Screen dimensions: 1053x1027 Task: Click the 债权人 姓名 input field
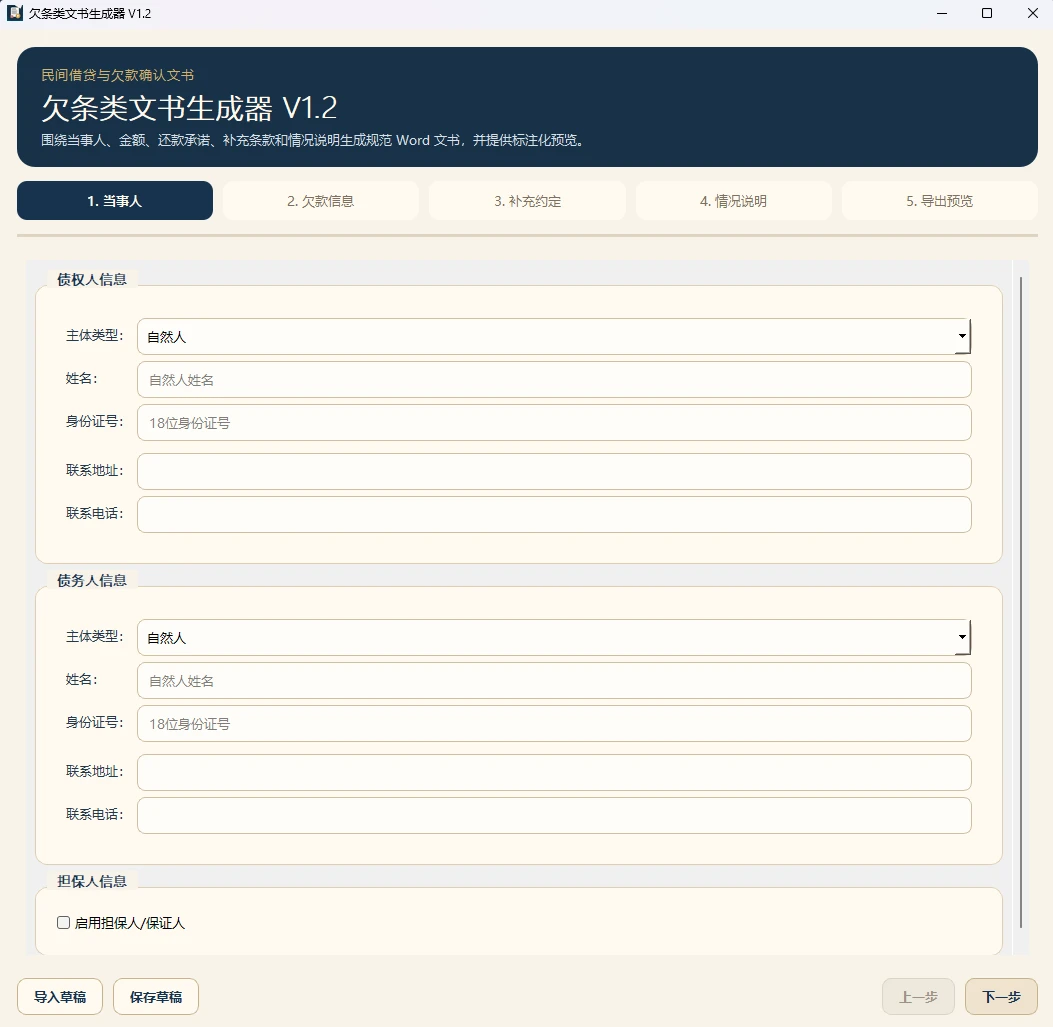coord(554,379)
